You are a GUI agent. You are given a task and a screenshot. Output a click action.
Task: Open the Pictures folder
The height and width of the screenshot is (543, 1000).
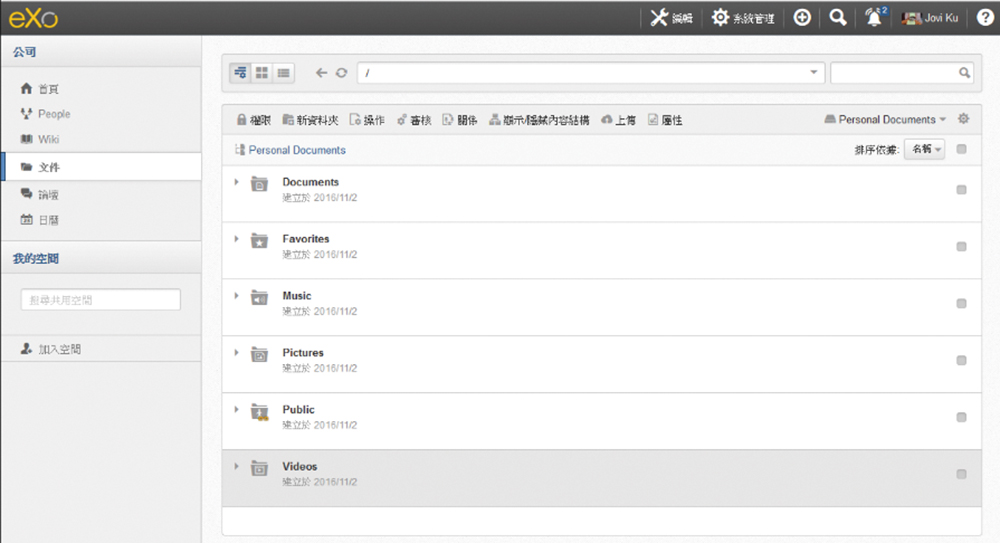pyautogui.click(x=303, y=353)
